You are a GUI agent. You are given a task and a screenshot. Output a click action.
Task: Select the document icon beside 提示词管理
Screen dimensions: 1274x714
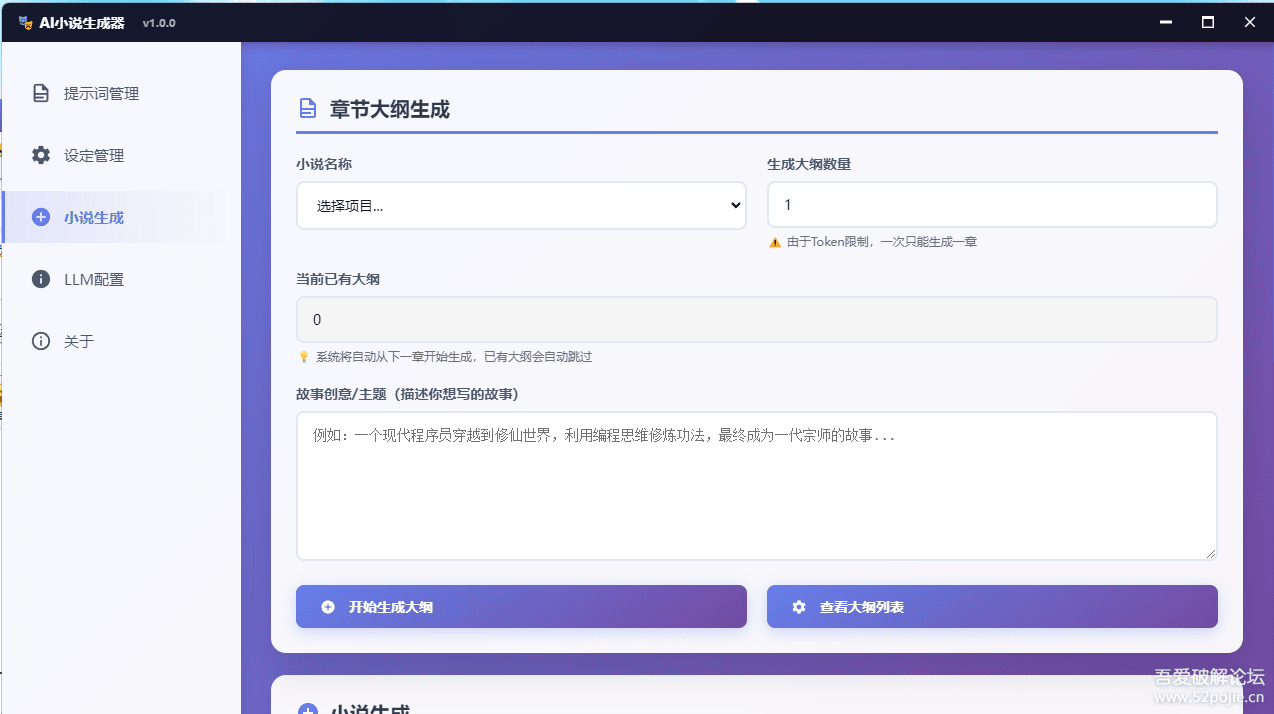(x=40, y=92)
